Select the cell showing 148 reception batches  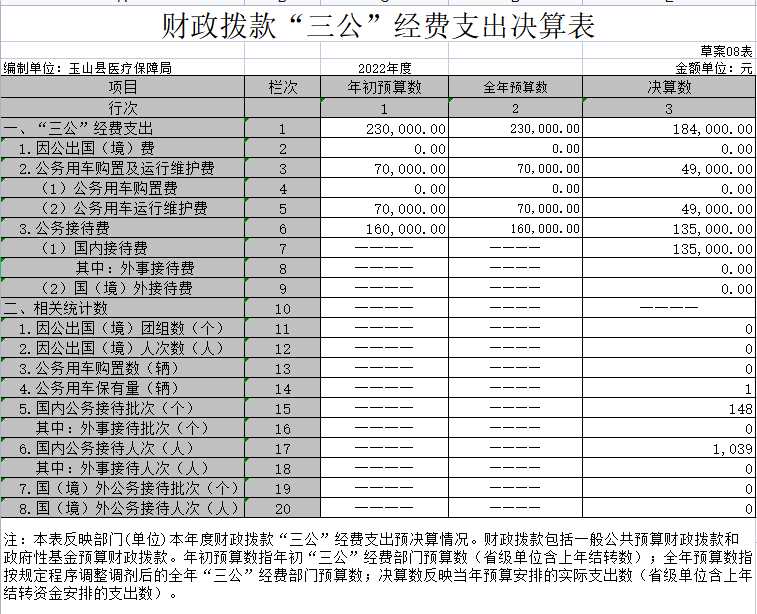(x=740, y=409)
